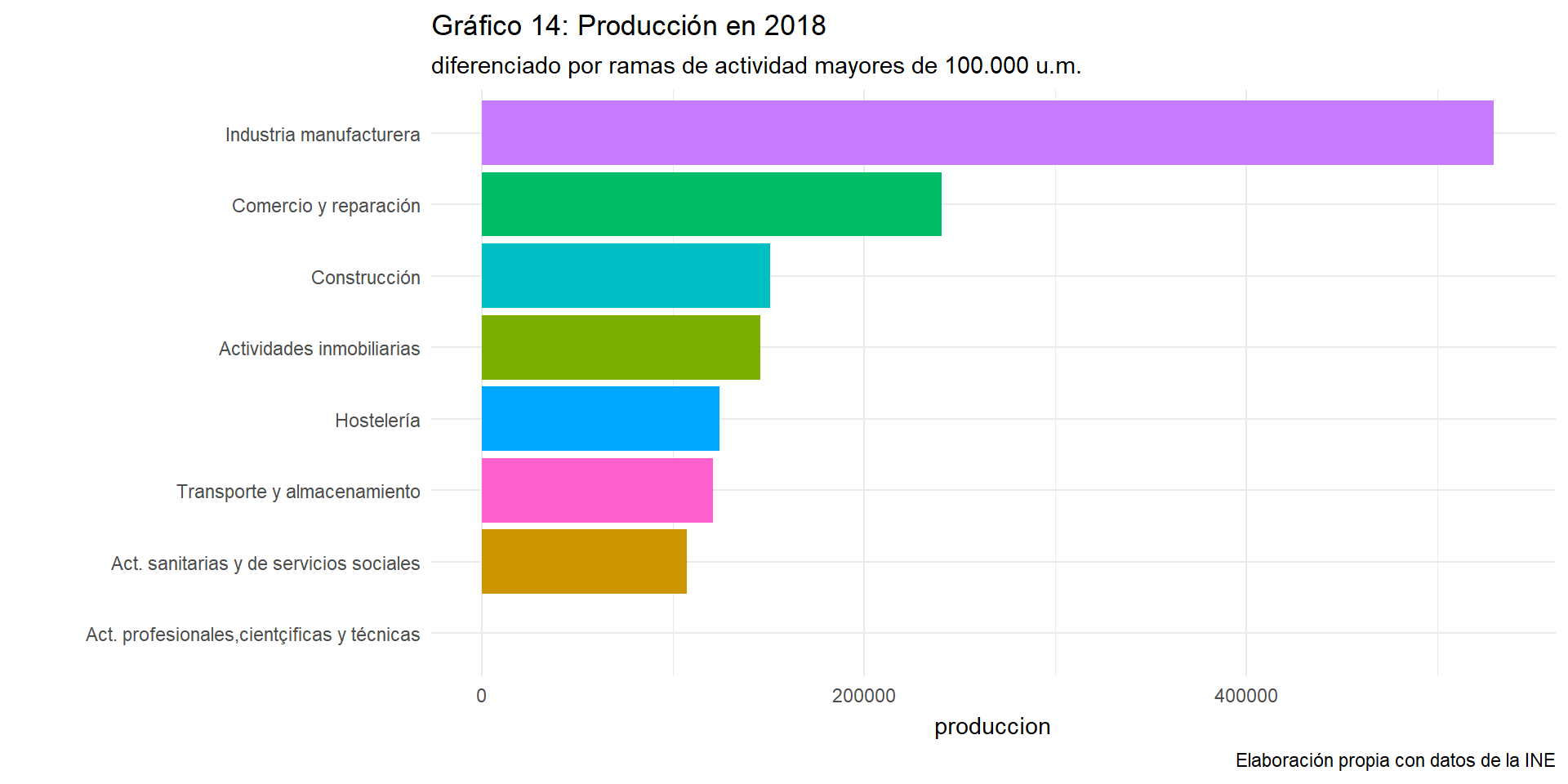Click the 'Construcción' category label

tap(365, 278)
